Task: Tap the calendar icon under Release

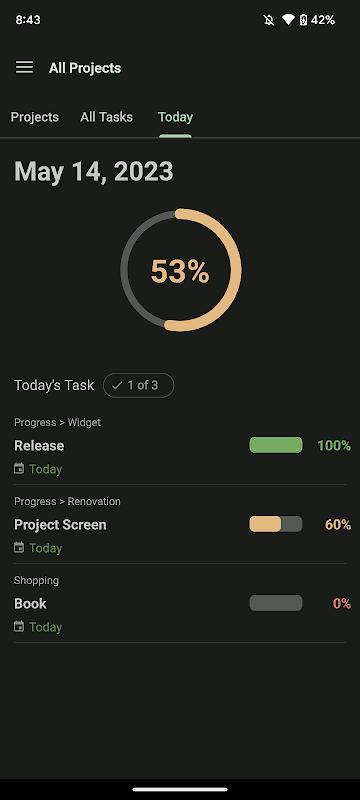Action: point(19,468)
